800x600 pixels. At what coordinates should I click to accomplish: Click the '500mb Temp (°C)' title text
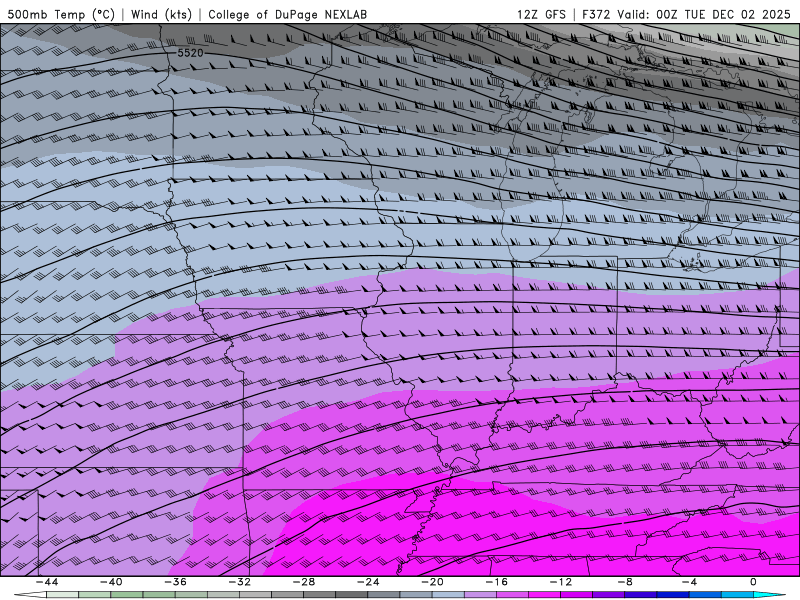(x=60, y=14)
